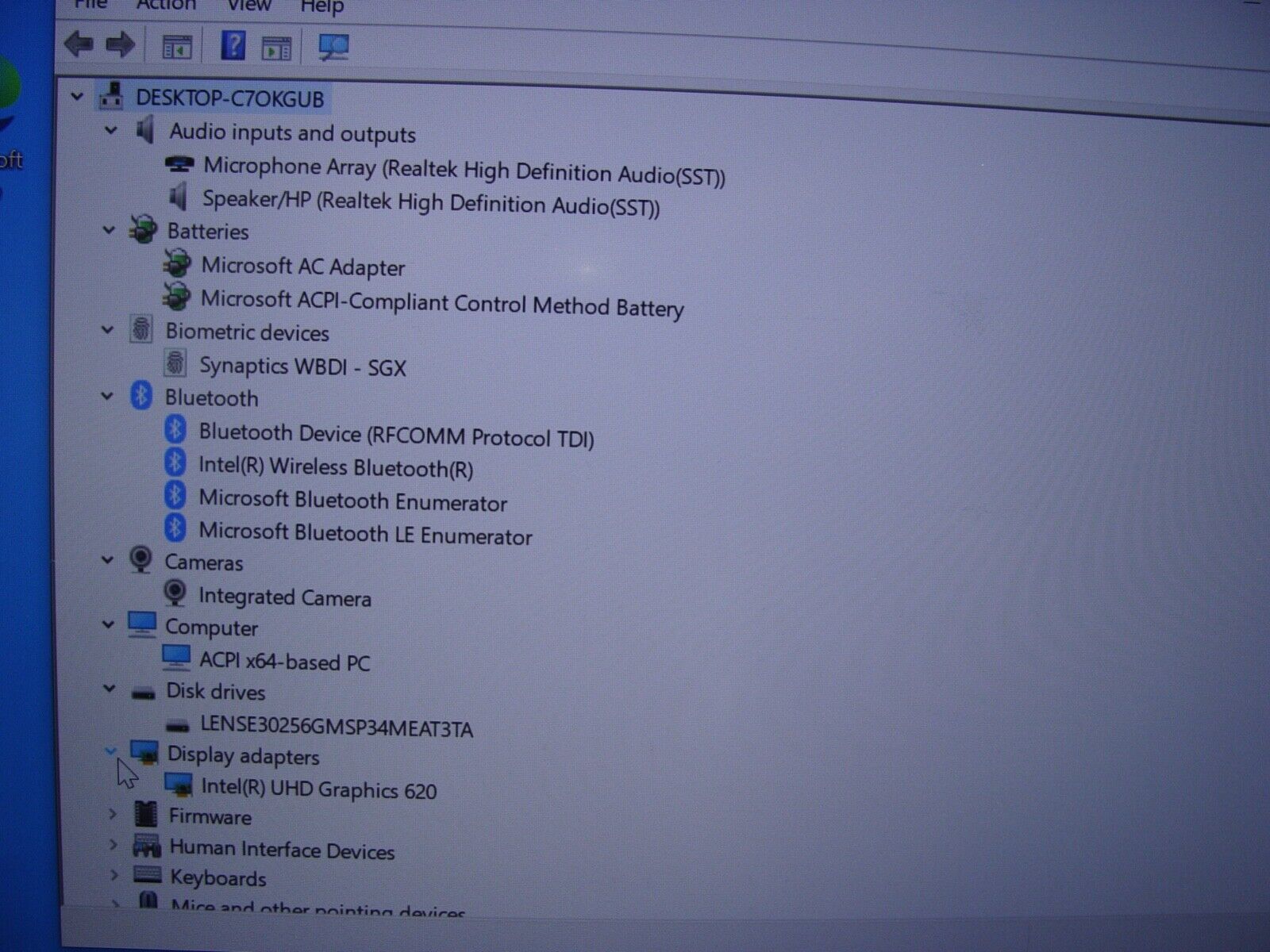Screen dimensions: 1270x952
Task: Select Bluetooth Device (RFCOMM Protocol TDI)
Action: (x=396, y=435)
